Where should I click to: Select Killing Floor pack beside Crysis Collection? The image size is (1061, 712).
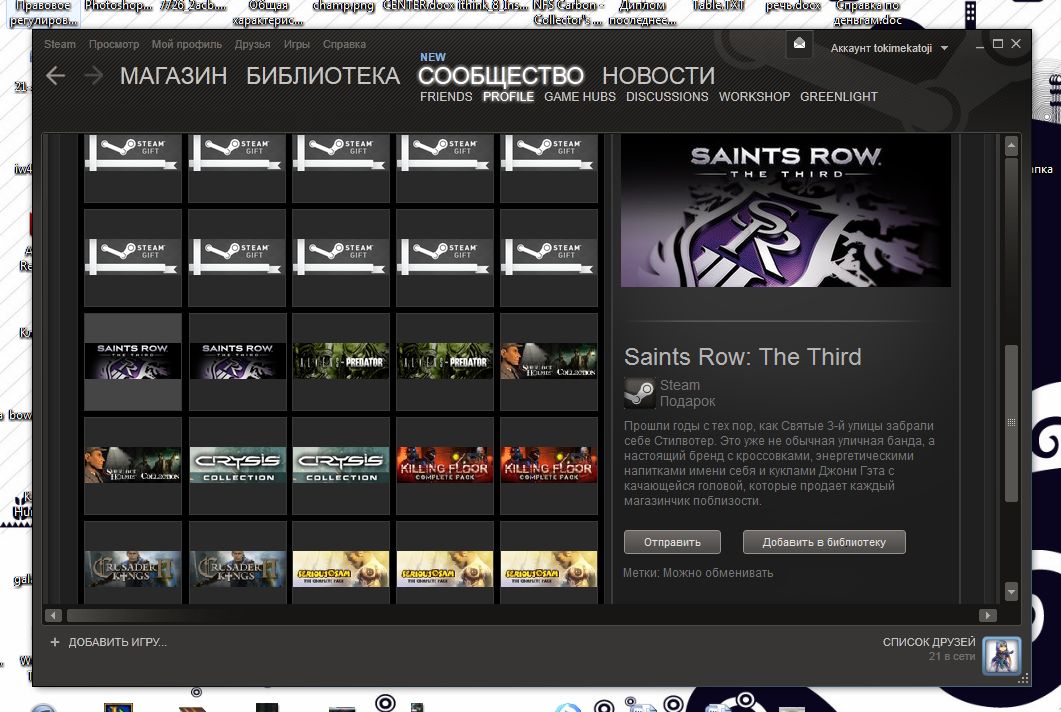(x=445, y=466)
